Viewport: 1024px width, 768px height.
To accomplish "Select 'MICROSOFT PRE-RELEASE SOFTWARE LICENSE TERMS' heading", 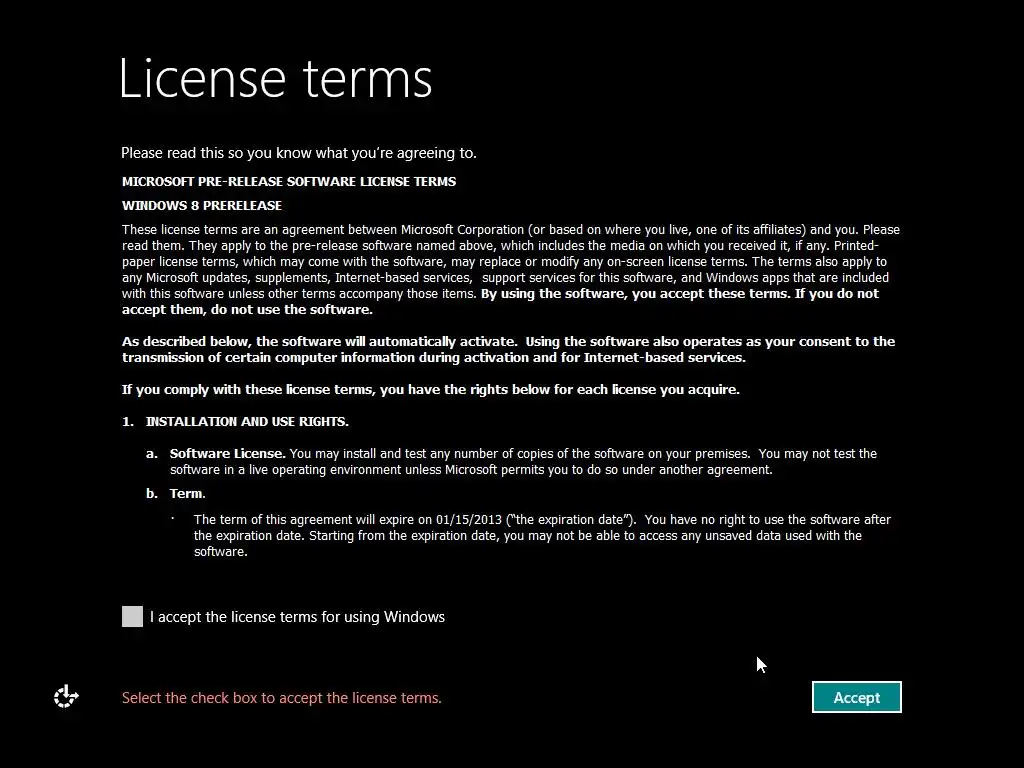I will point(289,182).
